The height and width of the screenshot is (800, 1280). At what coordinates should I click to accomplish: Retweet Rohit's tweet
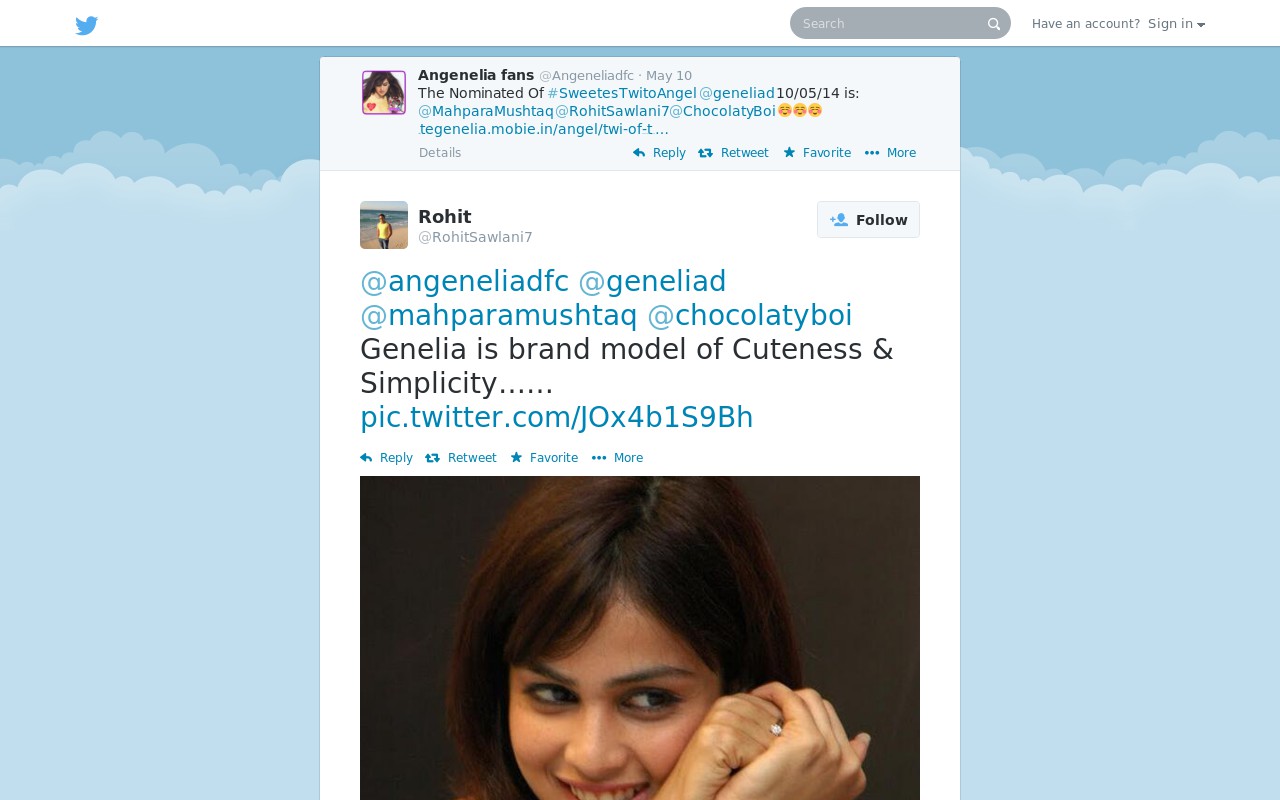(460, 458)
